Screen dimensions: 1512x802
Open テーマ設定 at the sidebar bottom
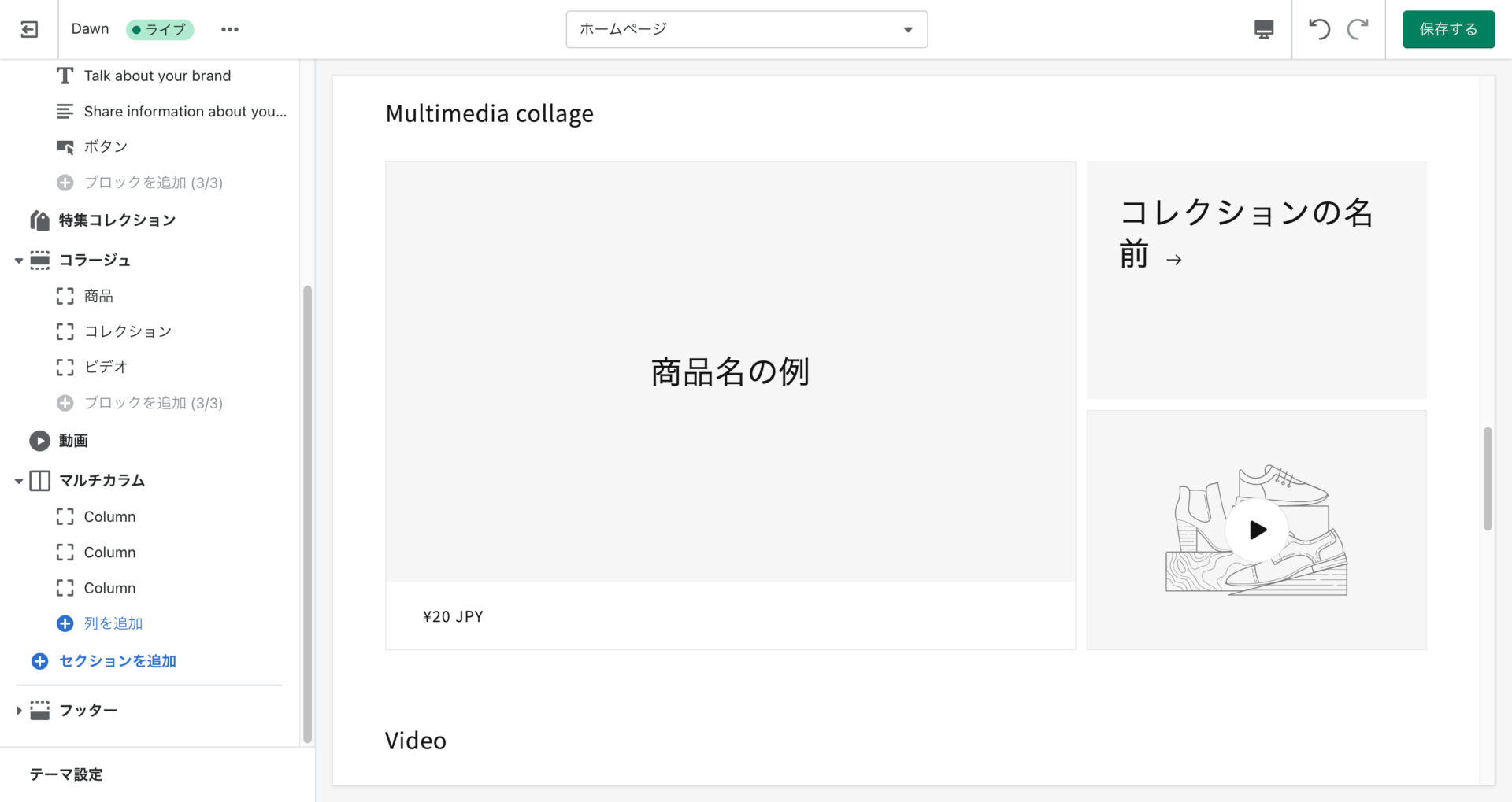coord(66,774)
